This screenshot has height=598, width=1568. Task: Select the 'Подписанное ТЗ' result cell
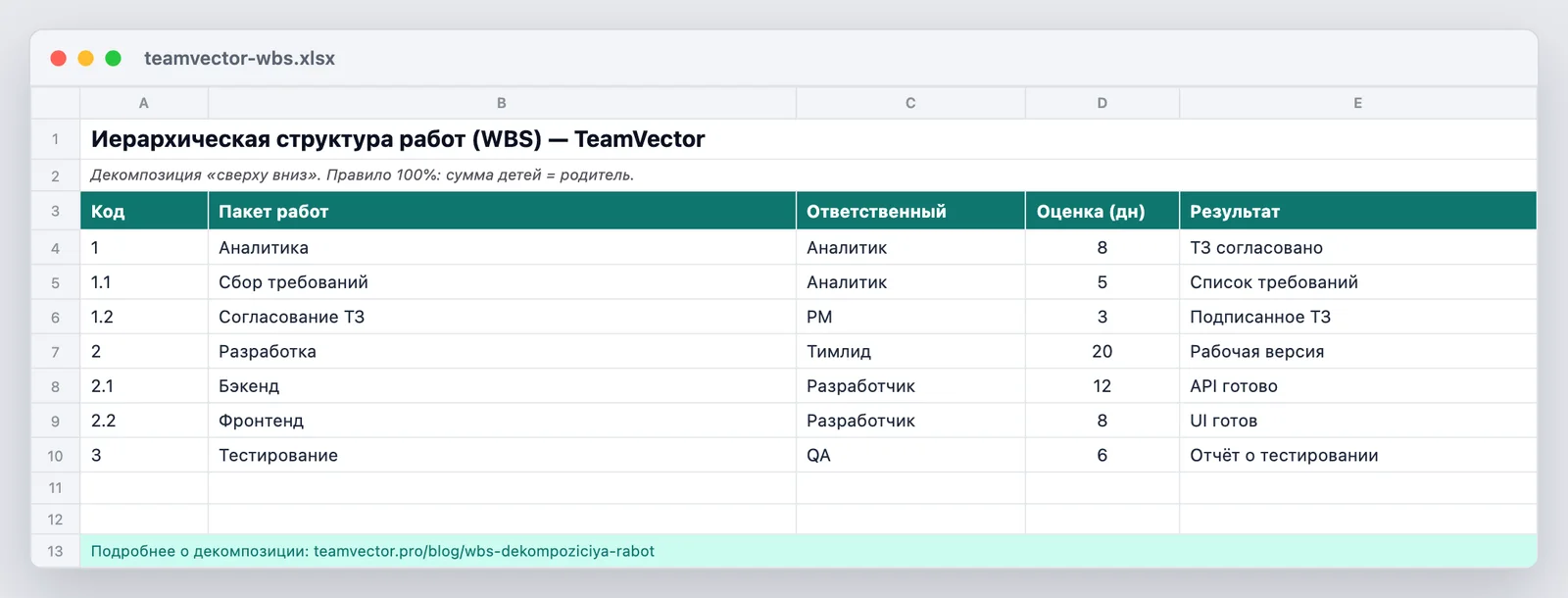click(1358, 317)
